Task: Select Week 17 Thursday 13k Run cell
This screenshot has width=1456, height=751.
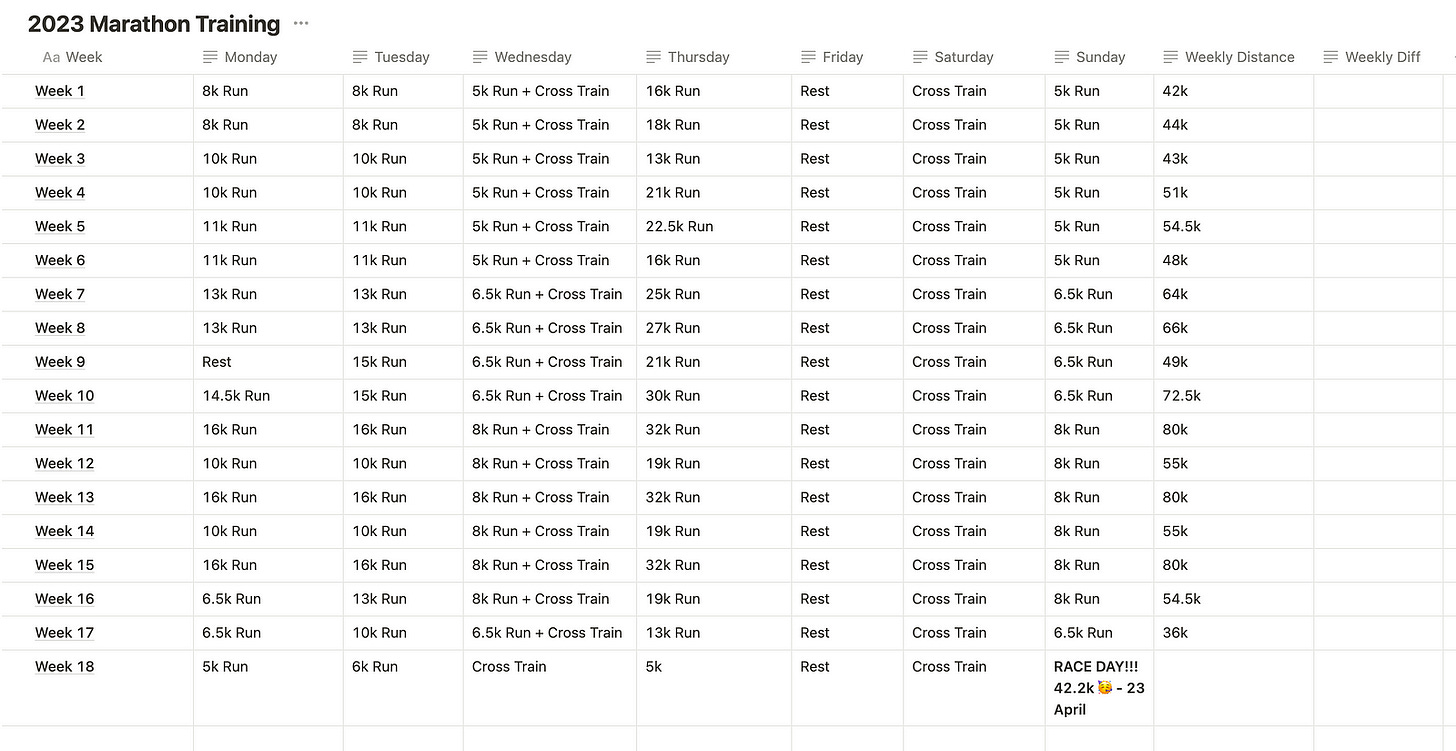Action: pyautogui.click(x=714, y=633)
